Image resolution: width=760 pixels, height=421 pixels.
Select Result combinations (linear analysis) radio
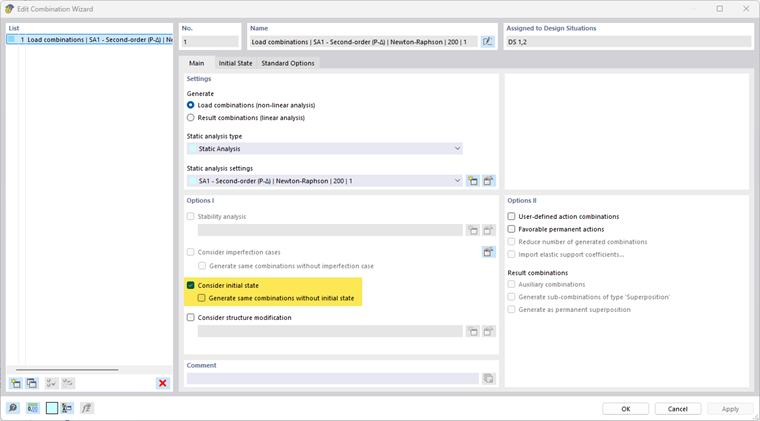191,117
